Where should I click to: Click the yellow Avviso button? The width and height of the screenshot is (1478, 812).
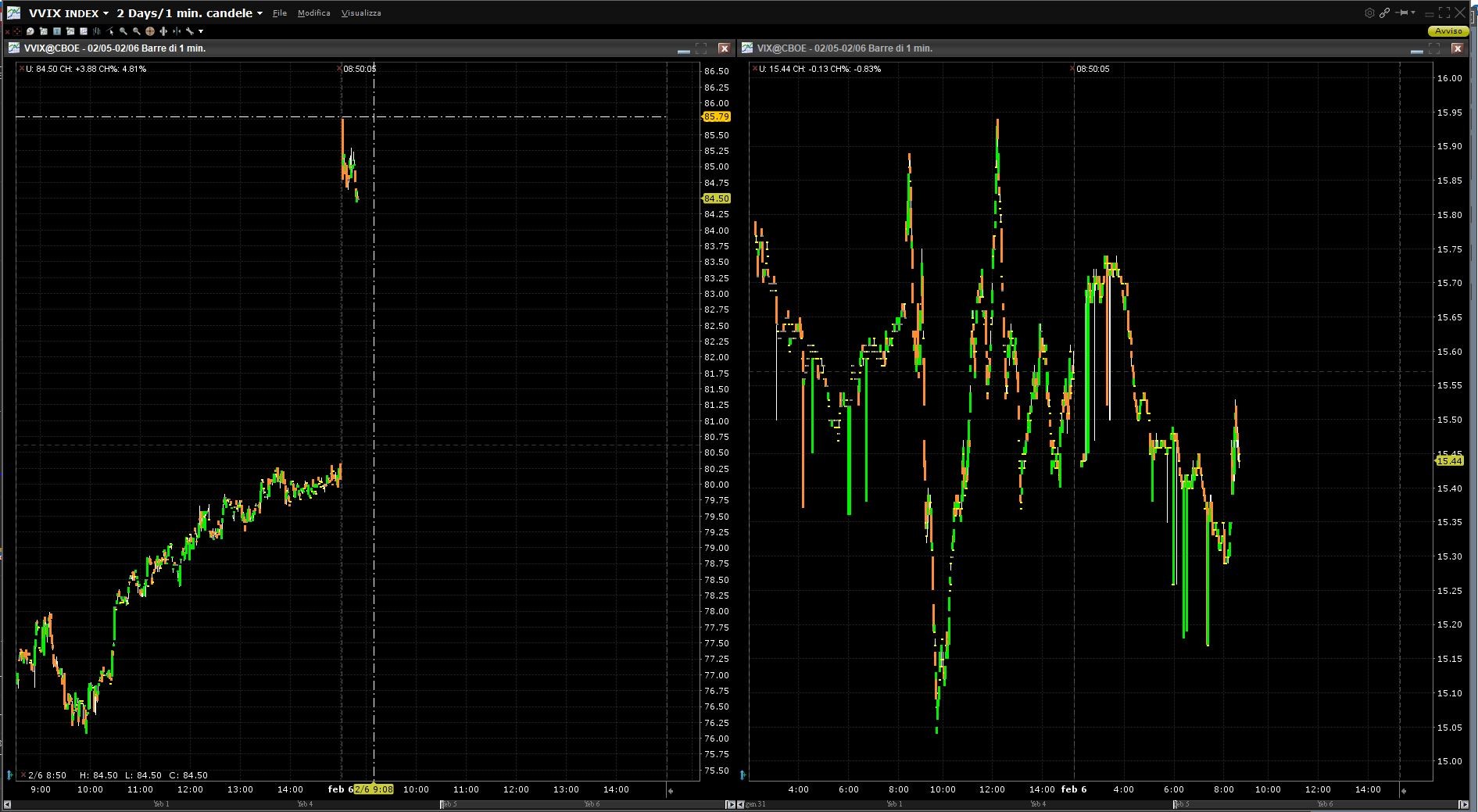click(1448, 31)
